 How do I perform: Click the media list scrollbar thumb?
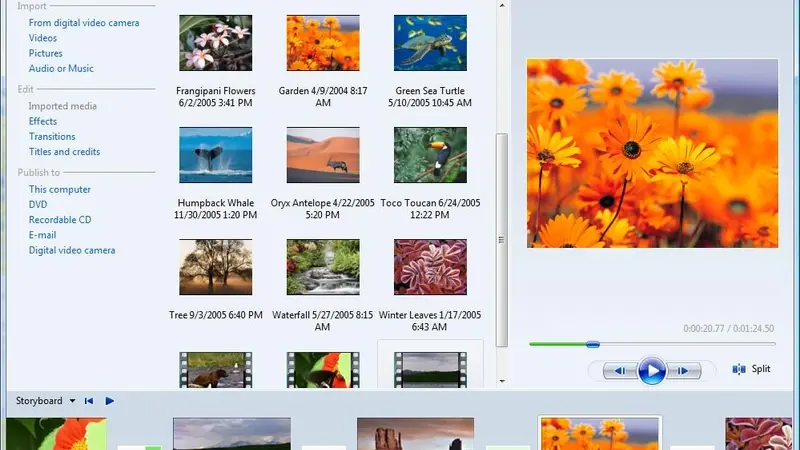click(502, 240)
